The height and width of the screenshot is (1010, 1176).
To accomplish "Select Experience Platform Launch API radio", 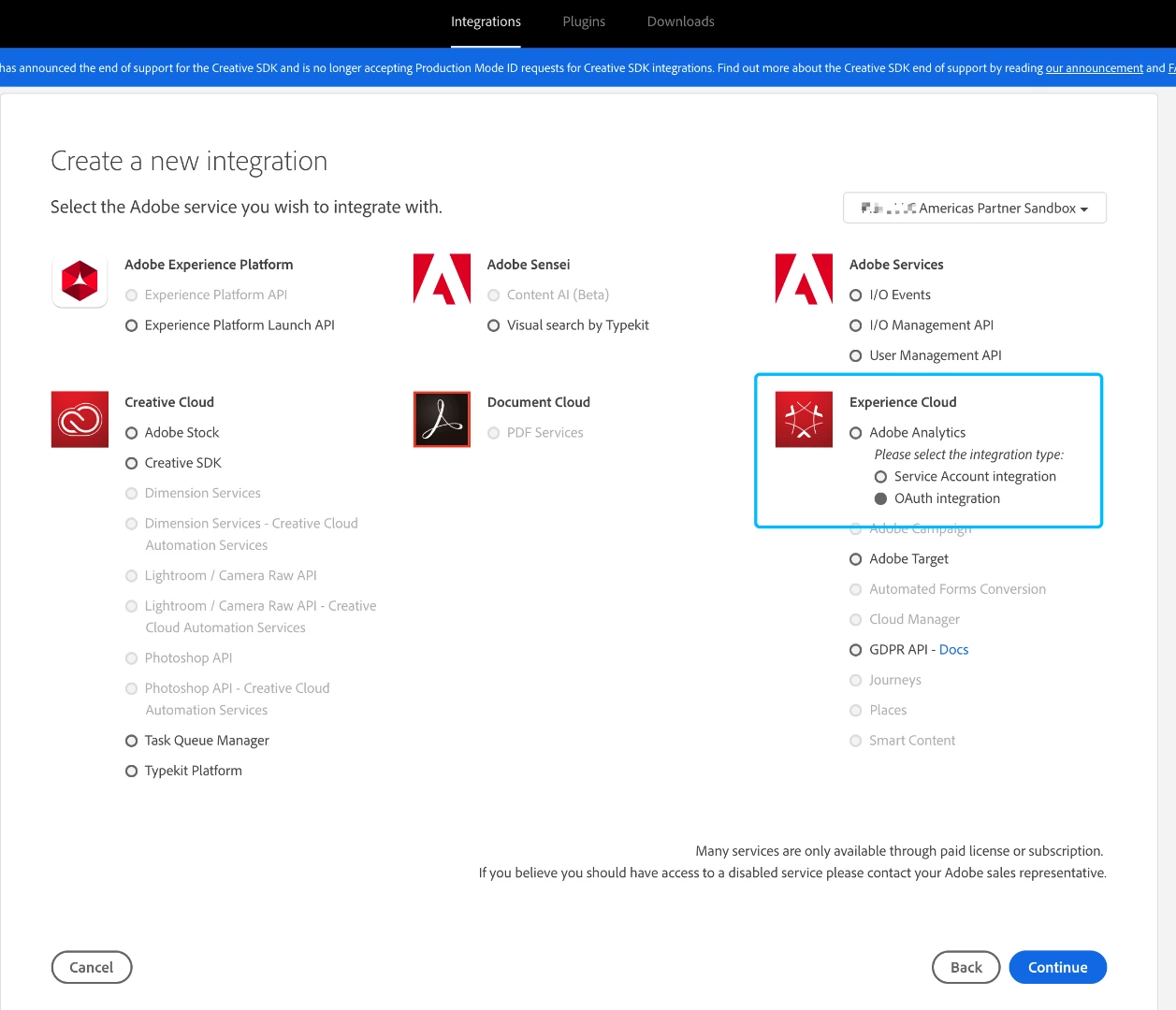I will coord(132,325).
